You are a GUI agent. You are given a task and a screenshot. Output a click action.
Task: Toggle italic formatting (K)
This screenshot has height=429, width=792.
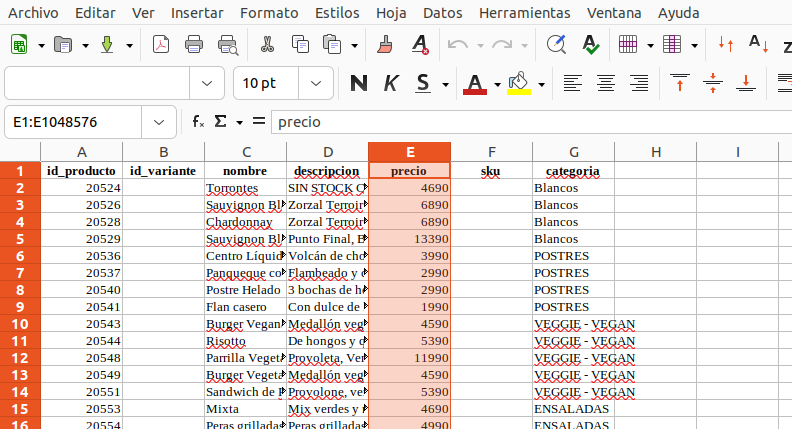(391, 83)
